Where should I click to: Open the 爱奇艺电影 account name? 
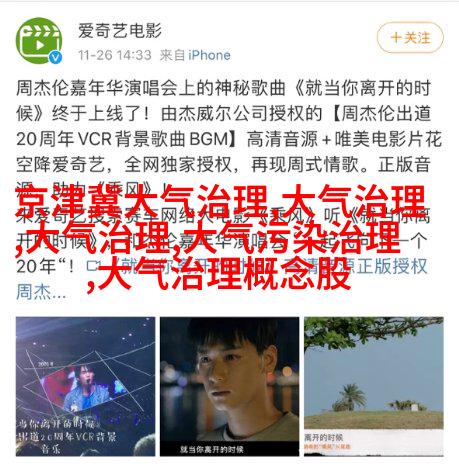[x=120, y=31]
